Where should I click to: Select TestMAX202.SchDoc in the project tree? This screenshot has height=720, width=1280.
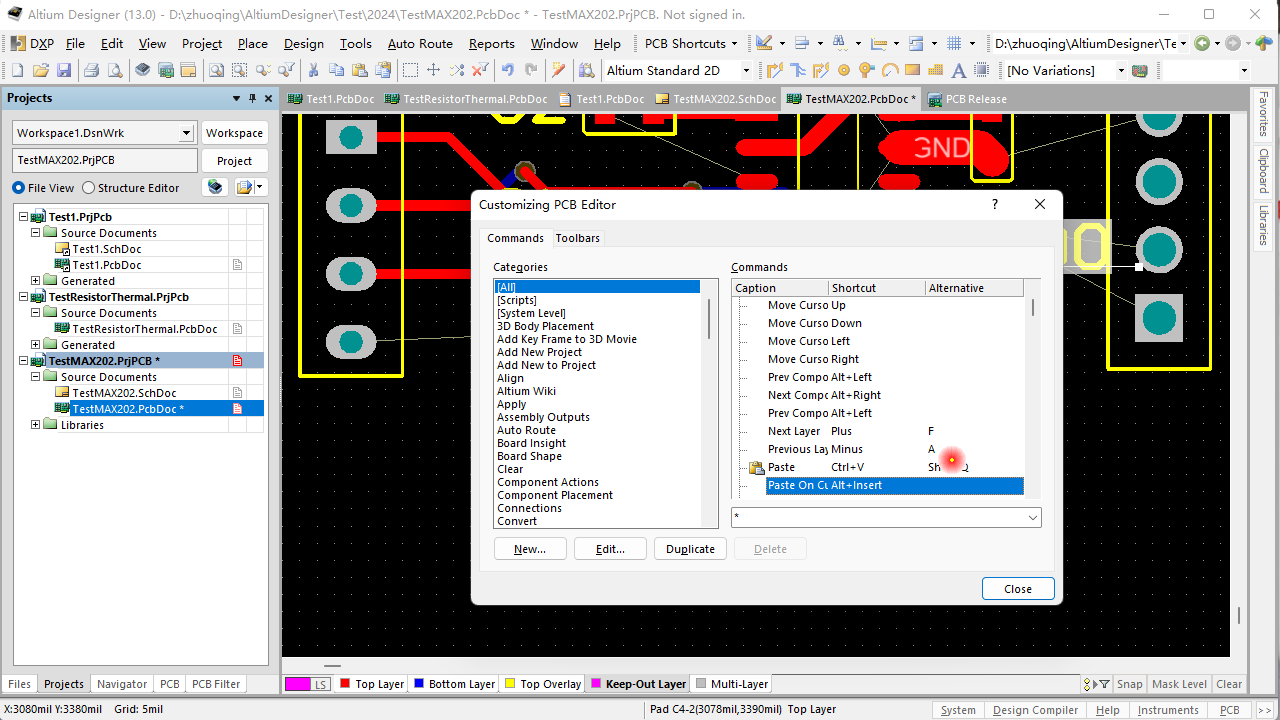(124, 393)
